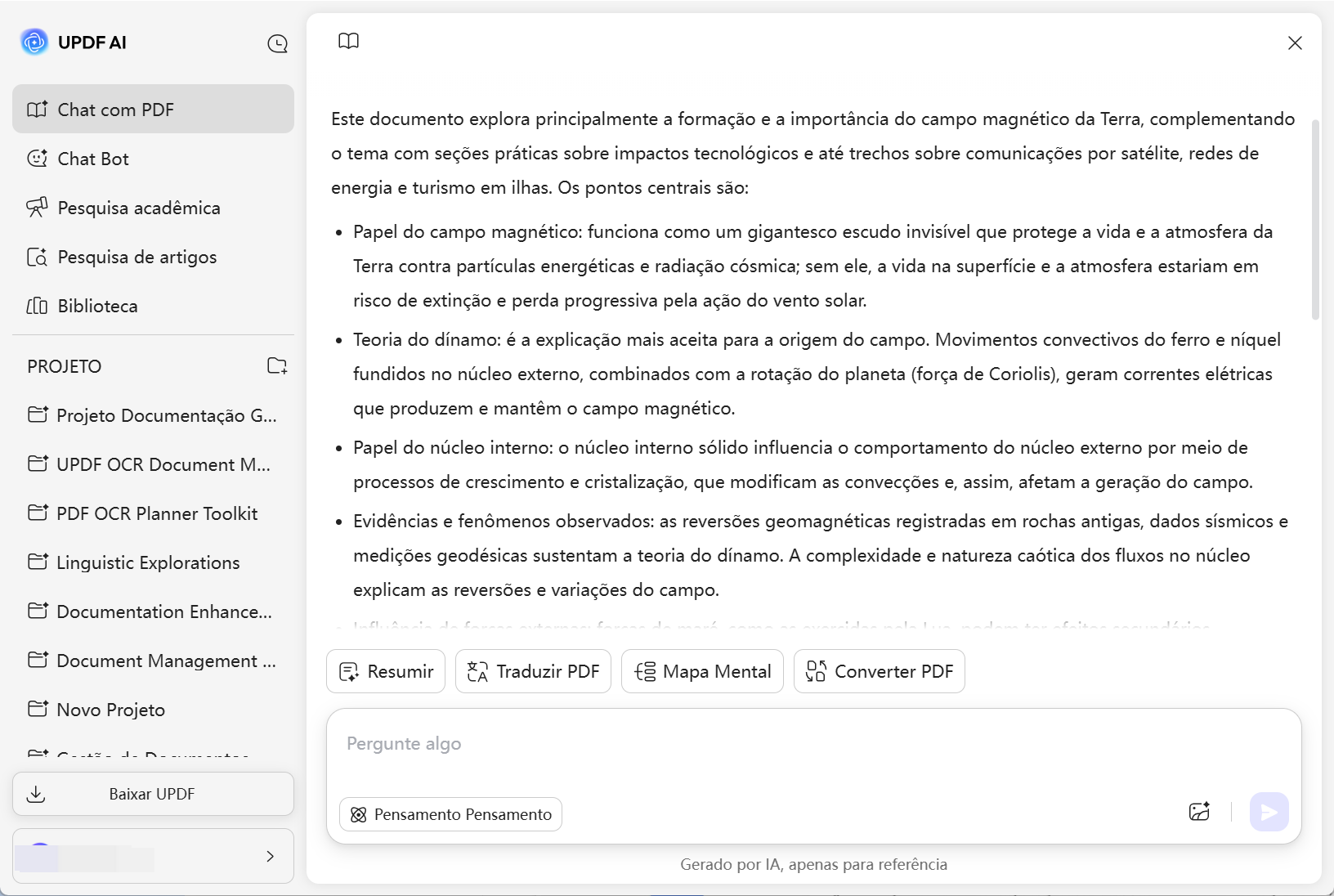Open chat history via the clock icon

tap(277, 44)
